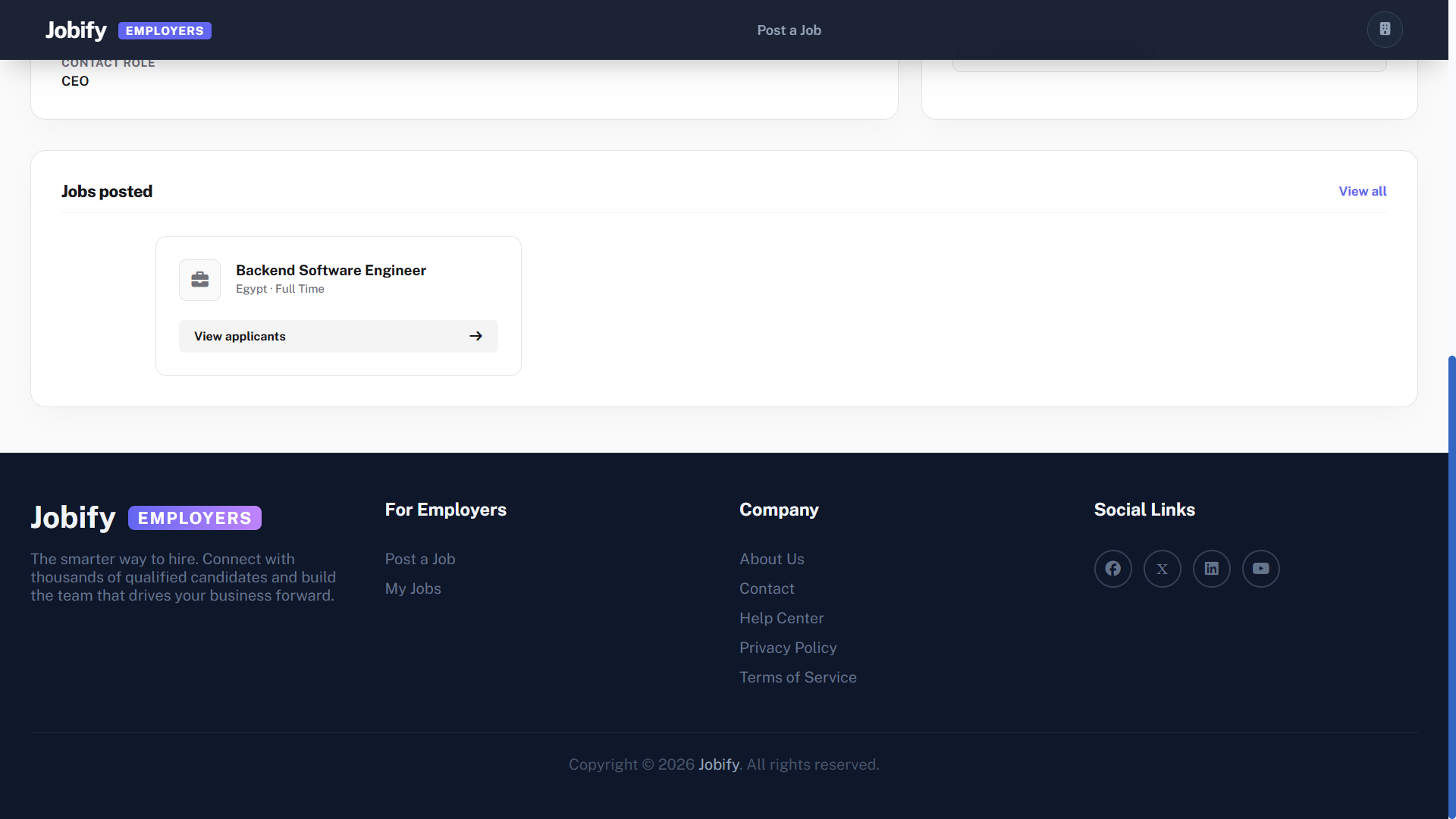Click the For Employers footer heading

pos(446,510)
